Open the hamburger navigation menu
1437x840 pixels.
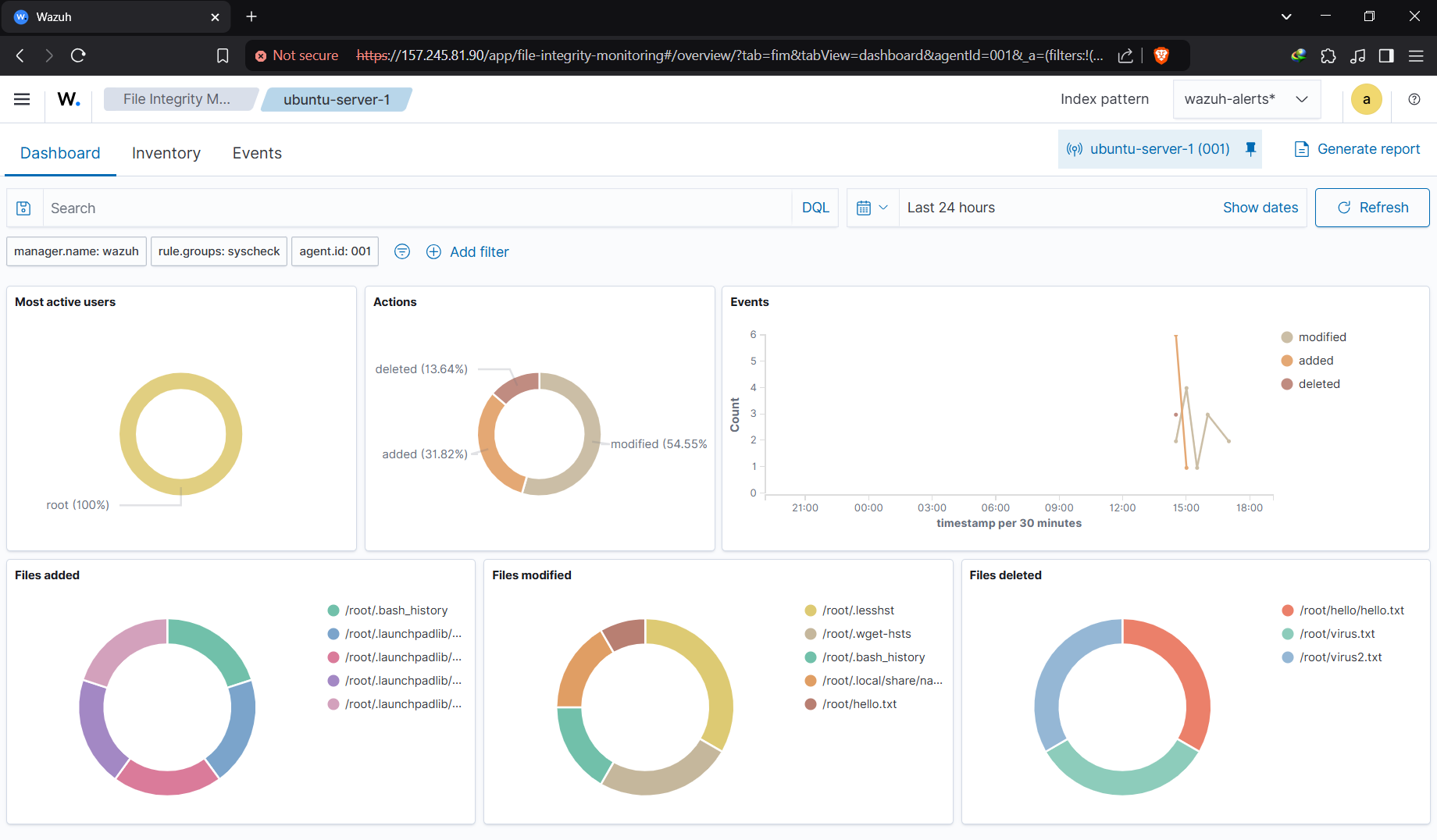click(x=22, y=99)
